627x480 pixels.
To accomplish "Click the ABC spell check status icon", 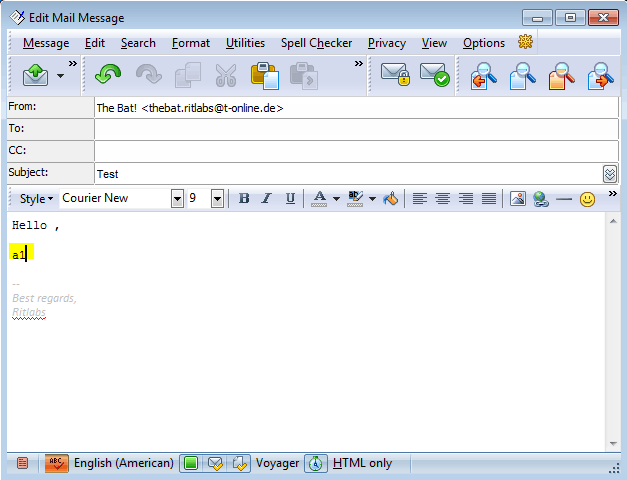I will (x=56, y=463).
